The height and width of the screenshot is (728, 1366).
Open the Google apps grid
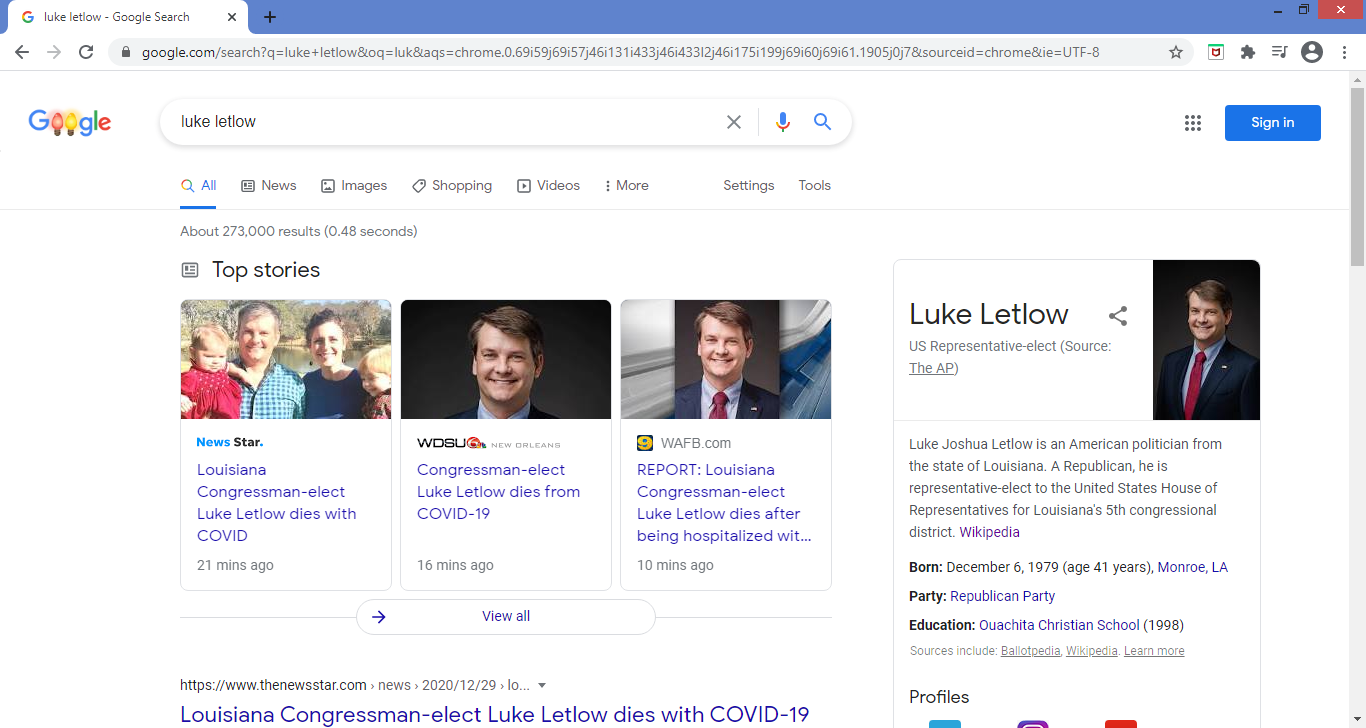tap(1192, 123)
